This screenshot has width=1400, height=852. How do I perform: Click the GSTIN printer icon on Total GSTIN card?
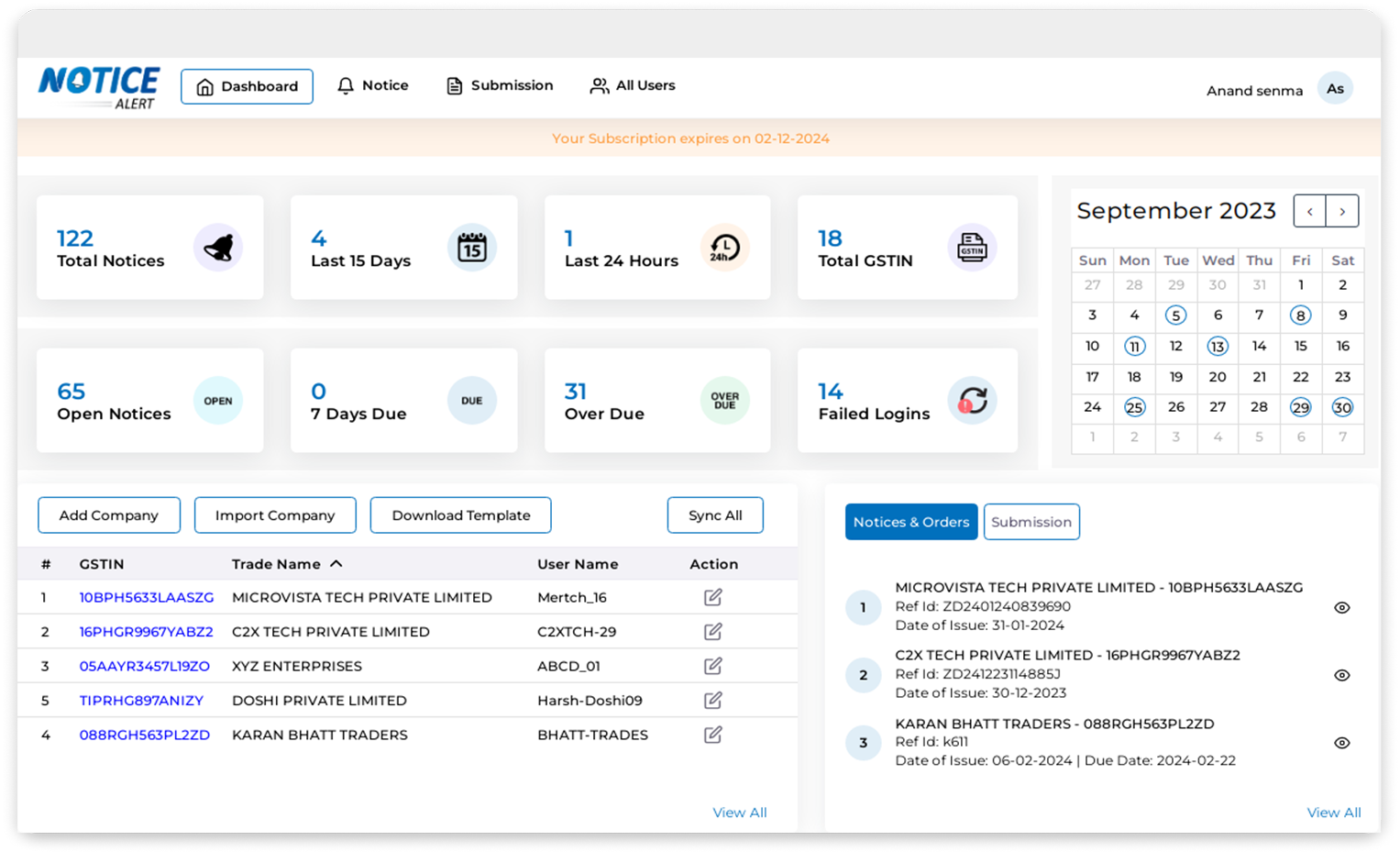[972, 248]
